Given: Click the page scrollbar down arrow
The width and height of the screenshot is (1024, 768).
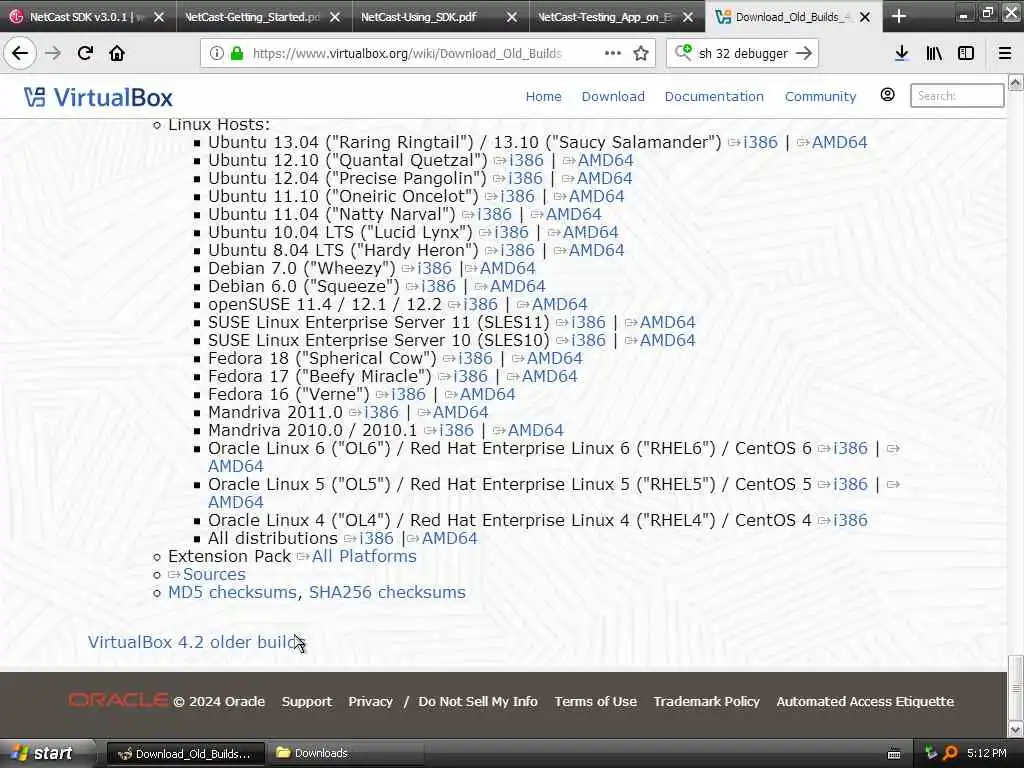Looking at the screenshot, I should [1016, 729].
